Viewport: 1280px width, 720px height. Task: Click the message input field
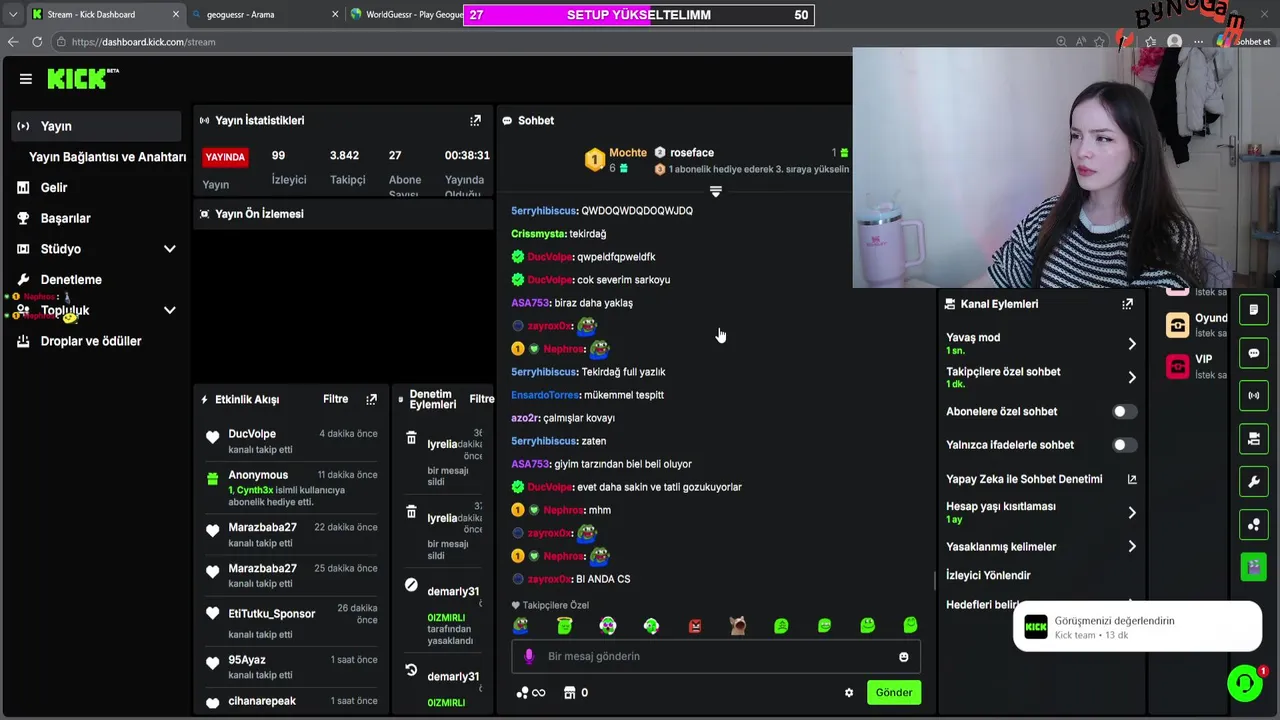(716, 657)
